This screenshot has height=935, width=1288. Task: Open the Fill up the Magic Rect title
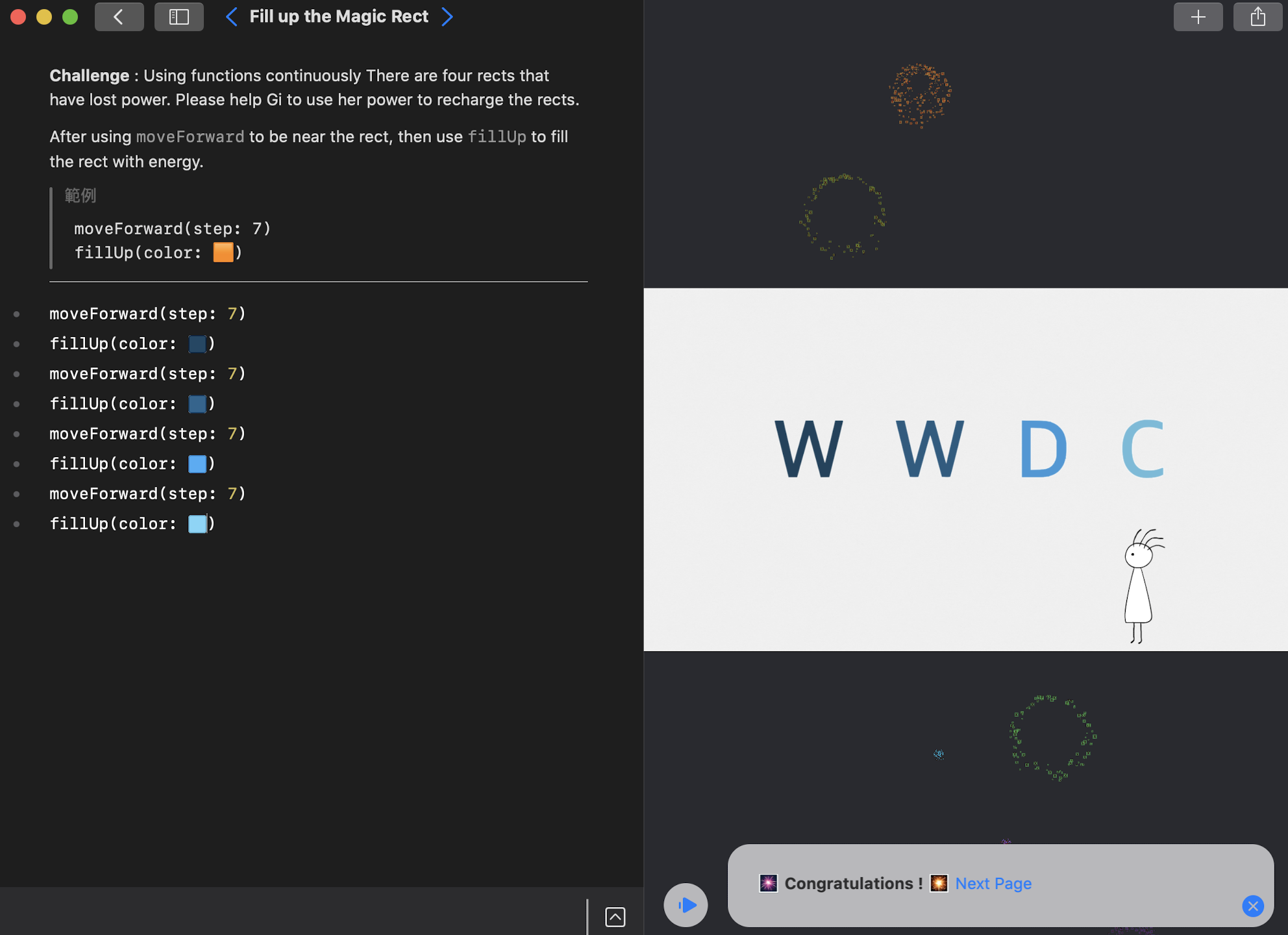click(x=339, y=17)
